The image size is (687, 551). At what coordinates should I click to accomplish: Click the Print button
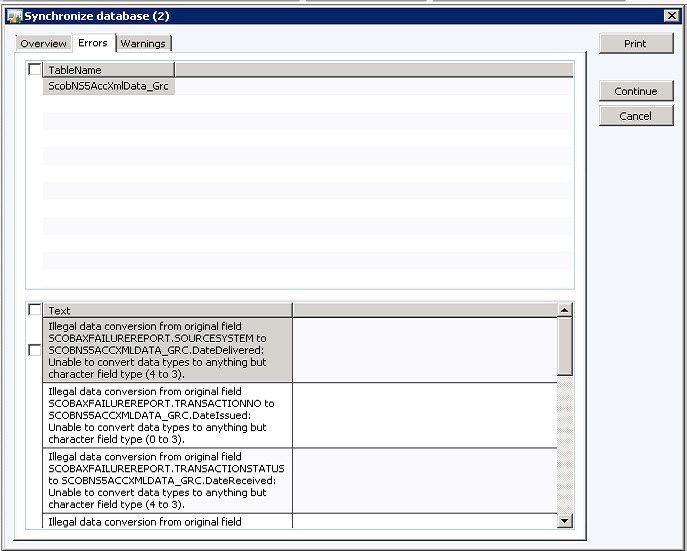(636, 43)
